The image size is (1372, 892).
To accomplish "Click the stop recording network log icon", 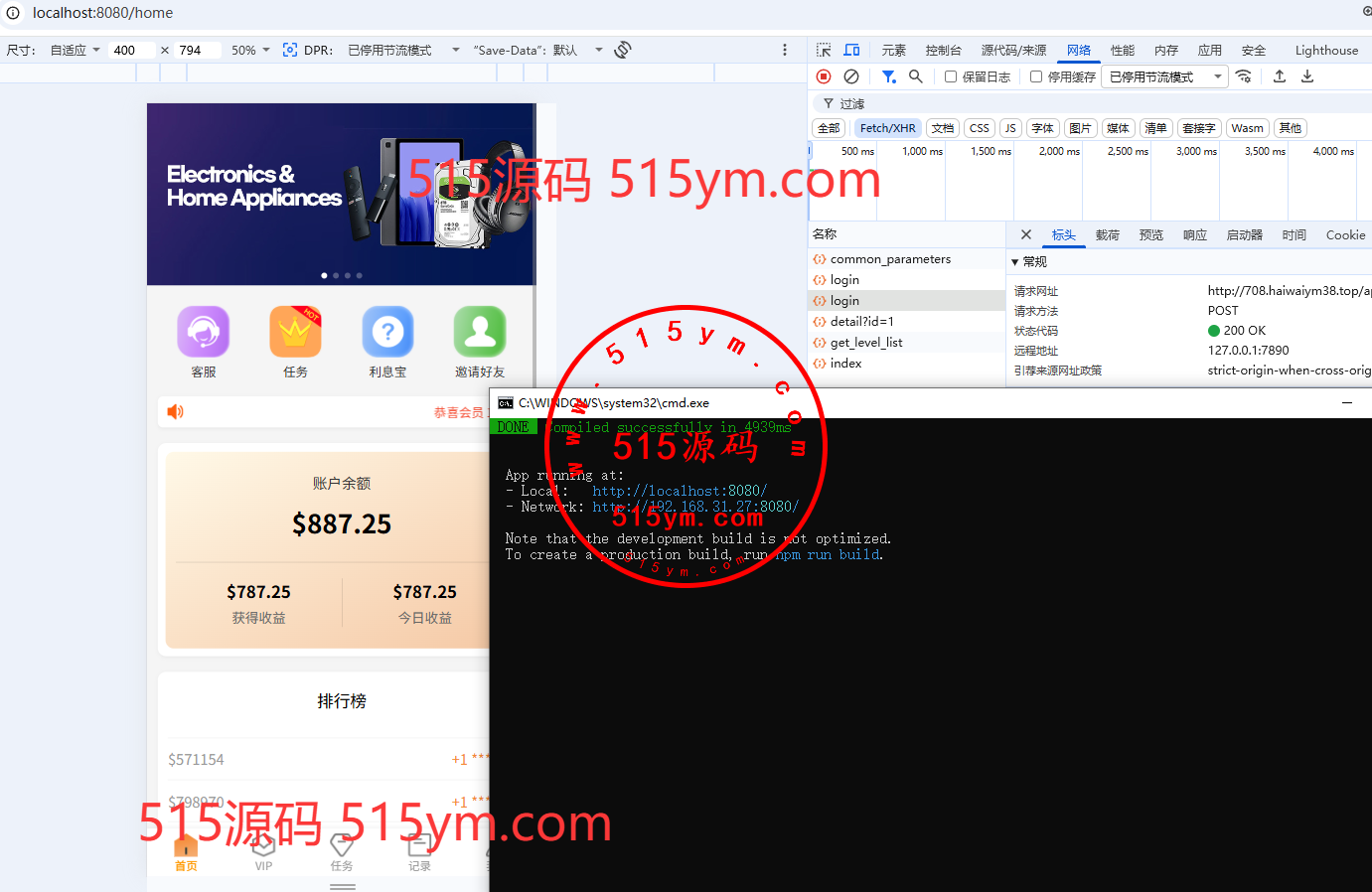I will tap(824, 76).
